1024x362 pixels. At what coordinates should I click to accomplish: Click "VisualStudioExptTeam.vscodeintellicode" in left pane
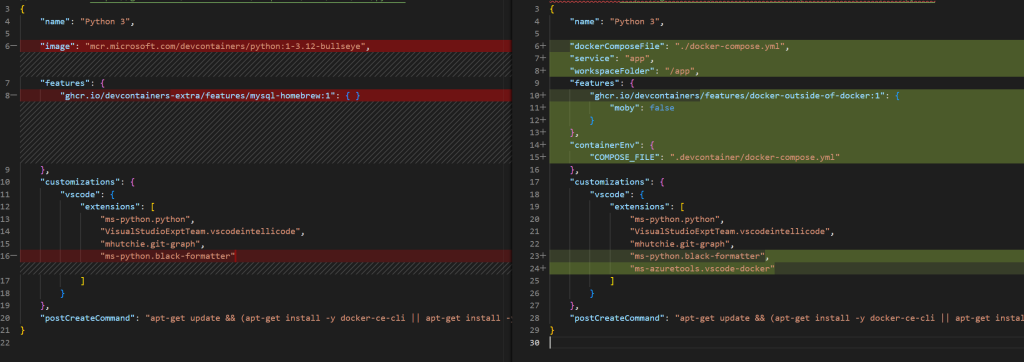pyautogui.click(x=200, y=231)
